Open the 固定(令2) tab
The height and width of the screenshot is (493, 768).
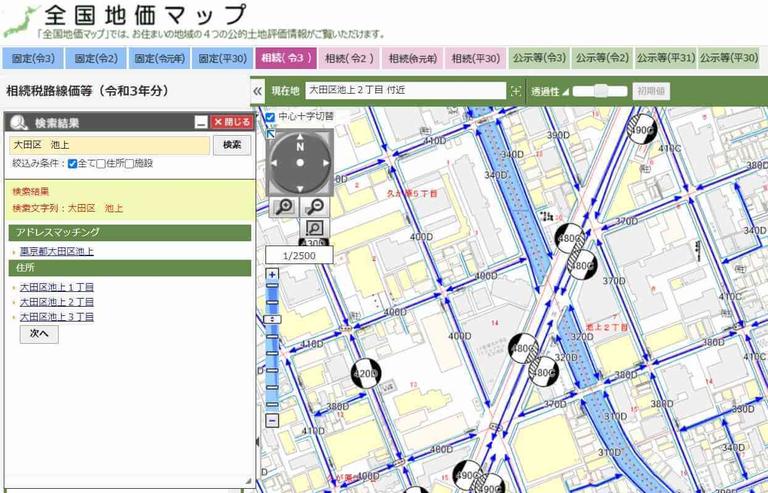(96, 58)
